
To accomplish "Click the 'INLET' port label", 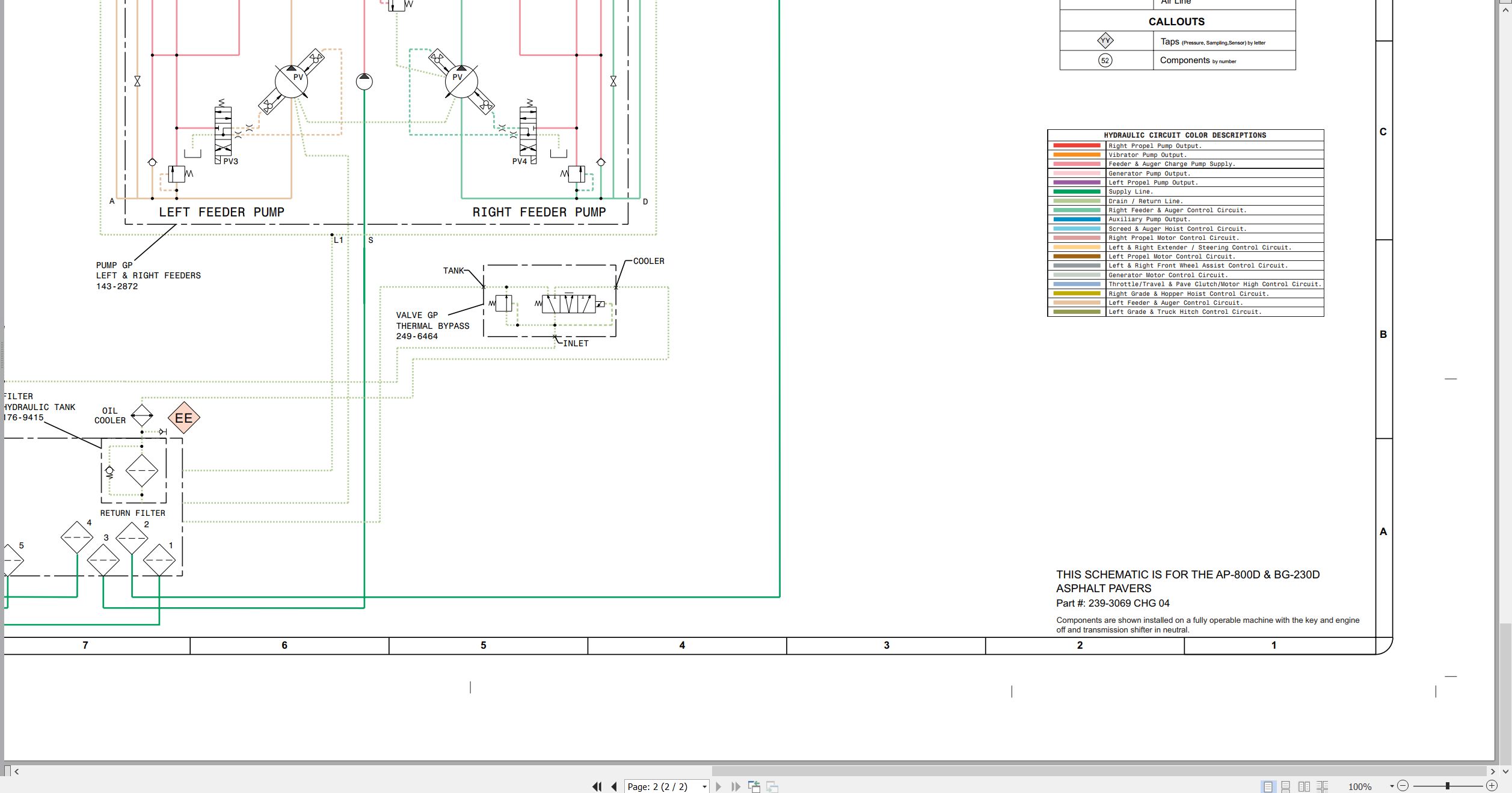I will click(576, 343).
